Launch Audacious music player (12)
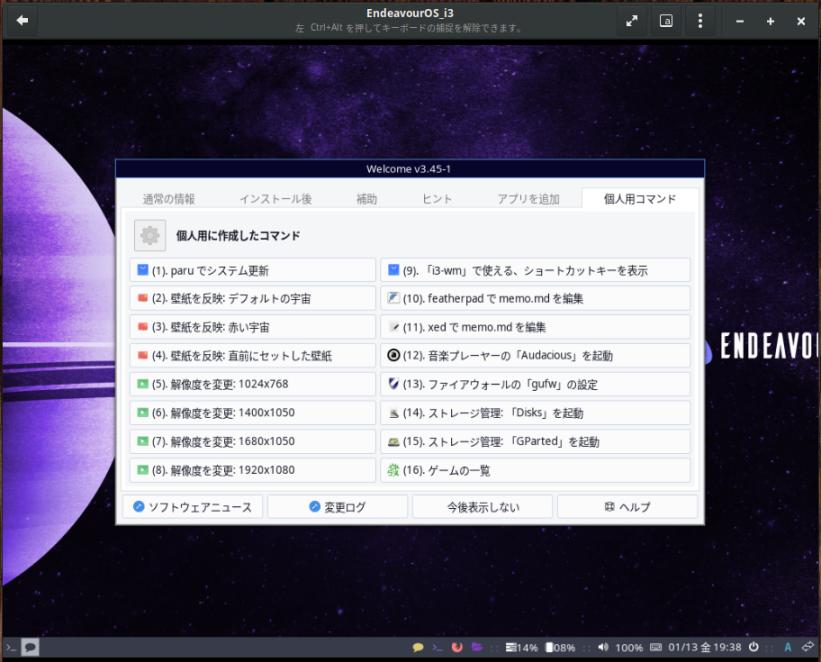The height and width of the screenshot is (662, 821). (535, 356)
